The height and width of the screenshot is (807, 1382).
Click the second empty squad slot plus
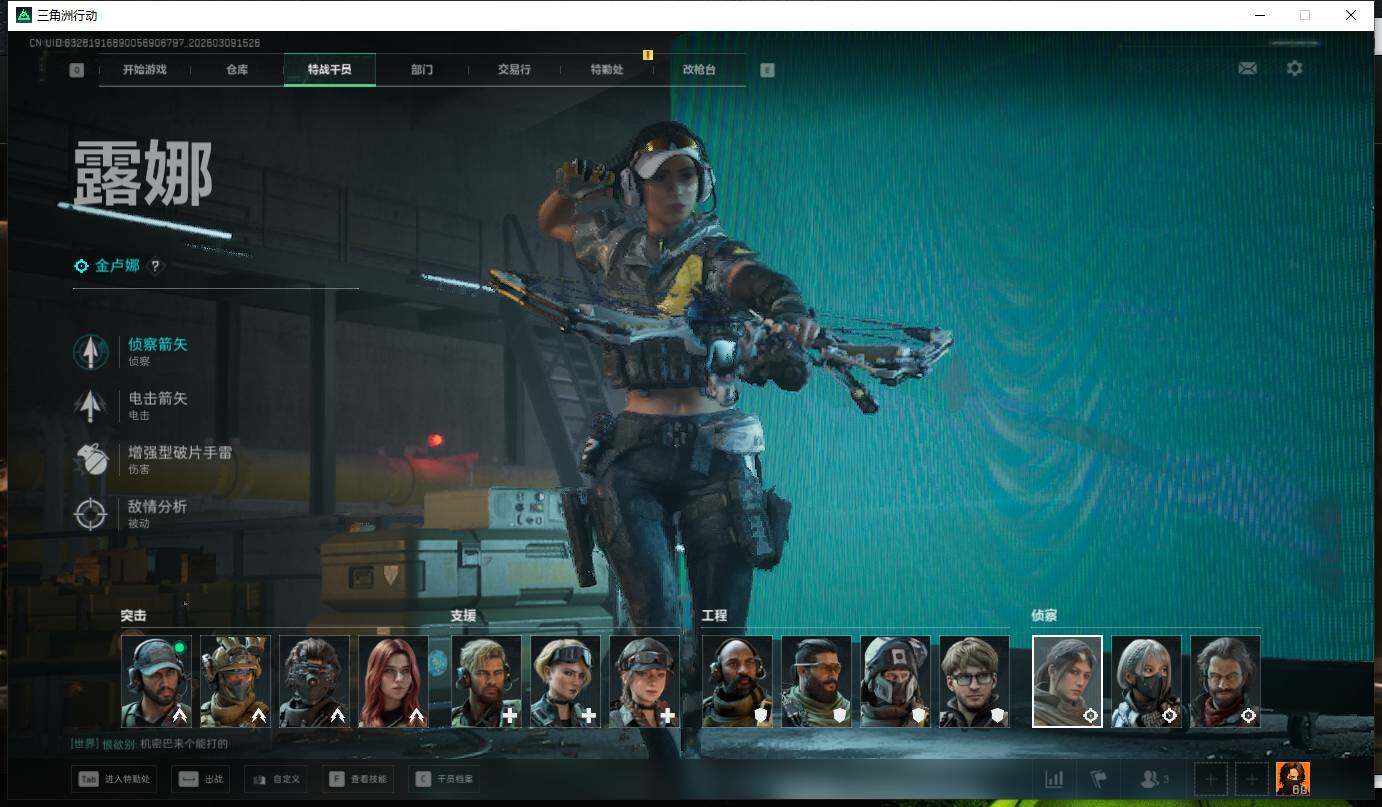(1251, 779)
